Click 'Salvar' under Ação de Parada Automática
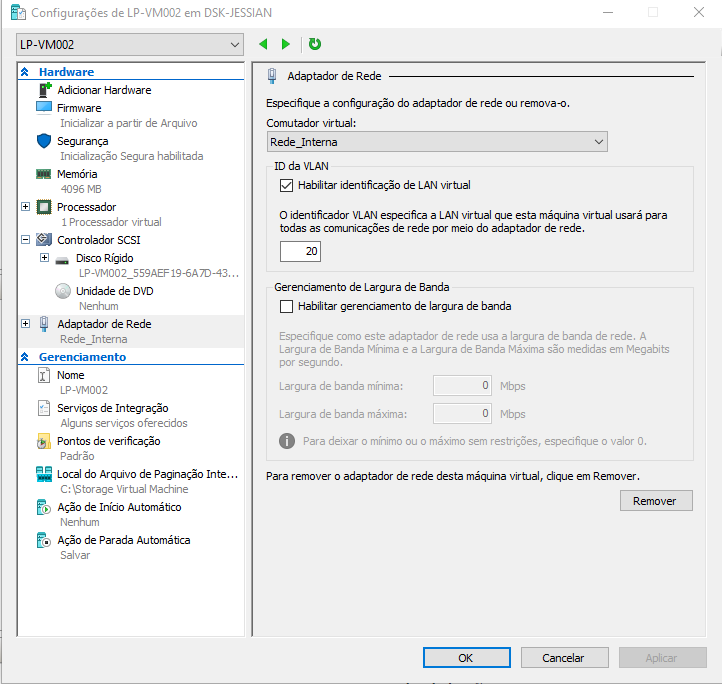The image size is (722, 684). pos(75,555)
